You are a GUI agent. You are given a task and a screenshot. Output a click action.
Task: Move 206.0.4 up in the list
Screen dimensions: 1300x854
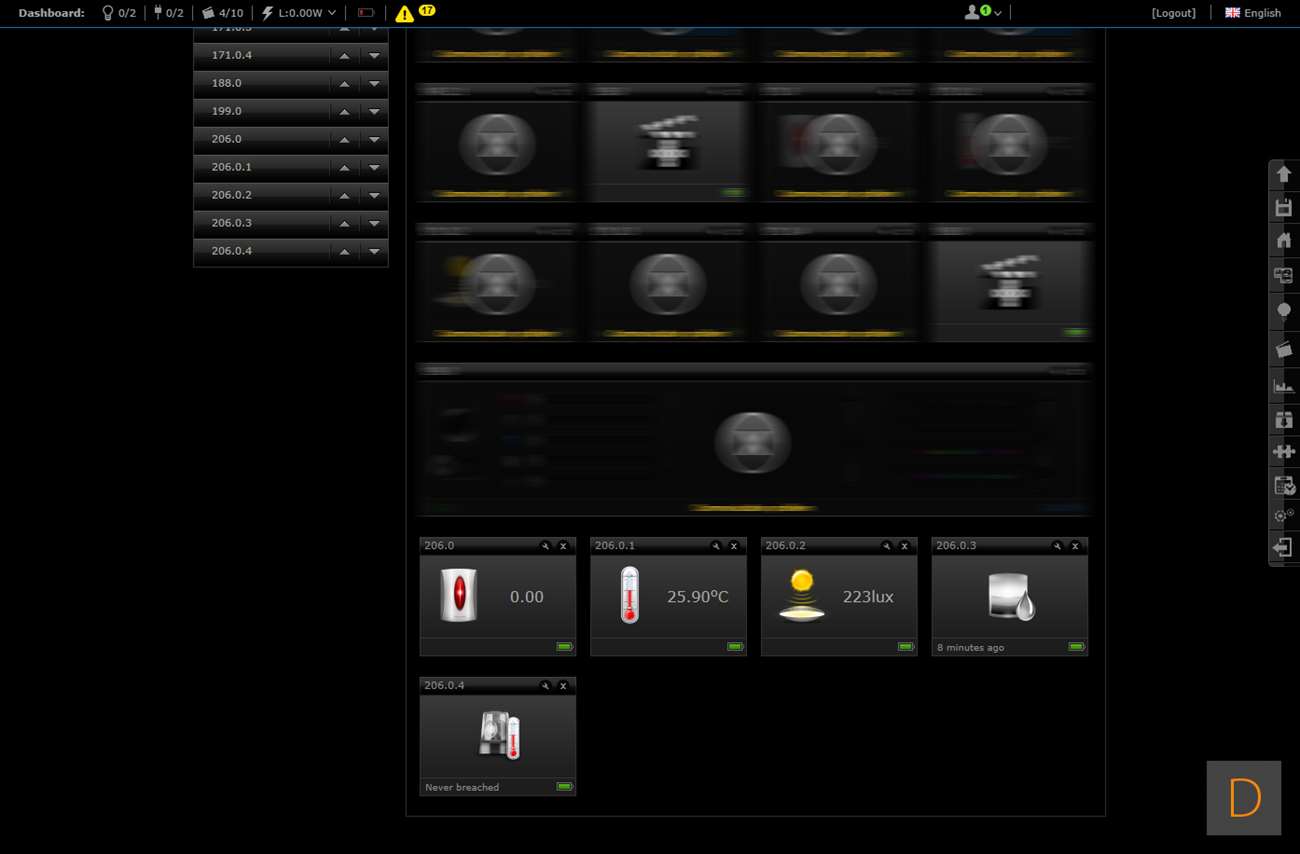(x=344, y=252)
